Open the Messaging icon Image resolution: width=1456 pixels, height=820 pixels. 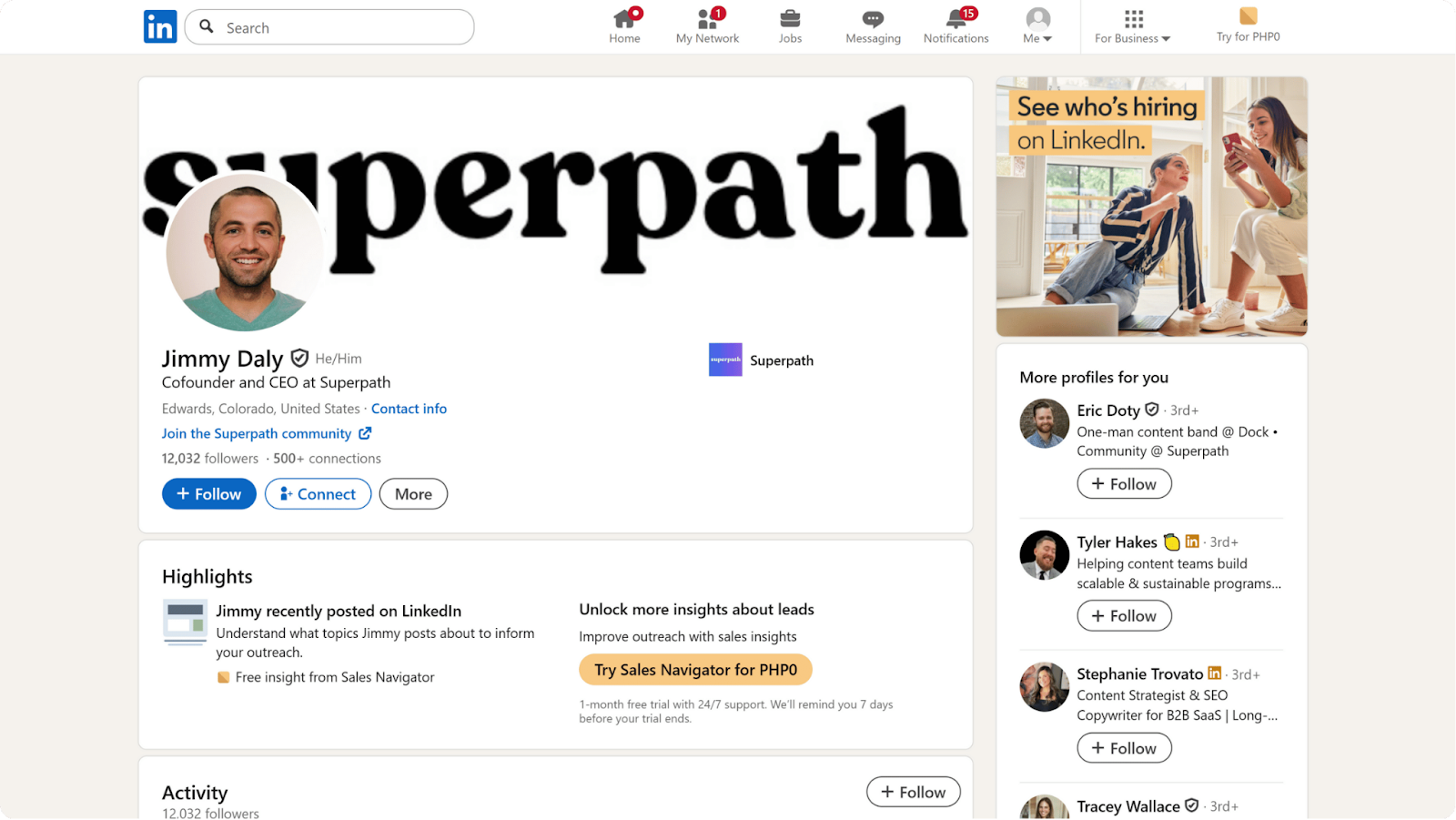click(873, 19)
